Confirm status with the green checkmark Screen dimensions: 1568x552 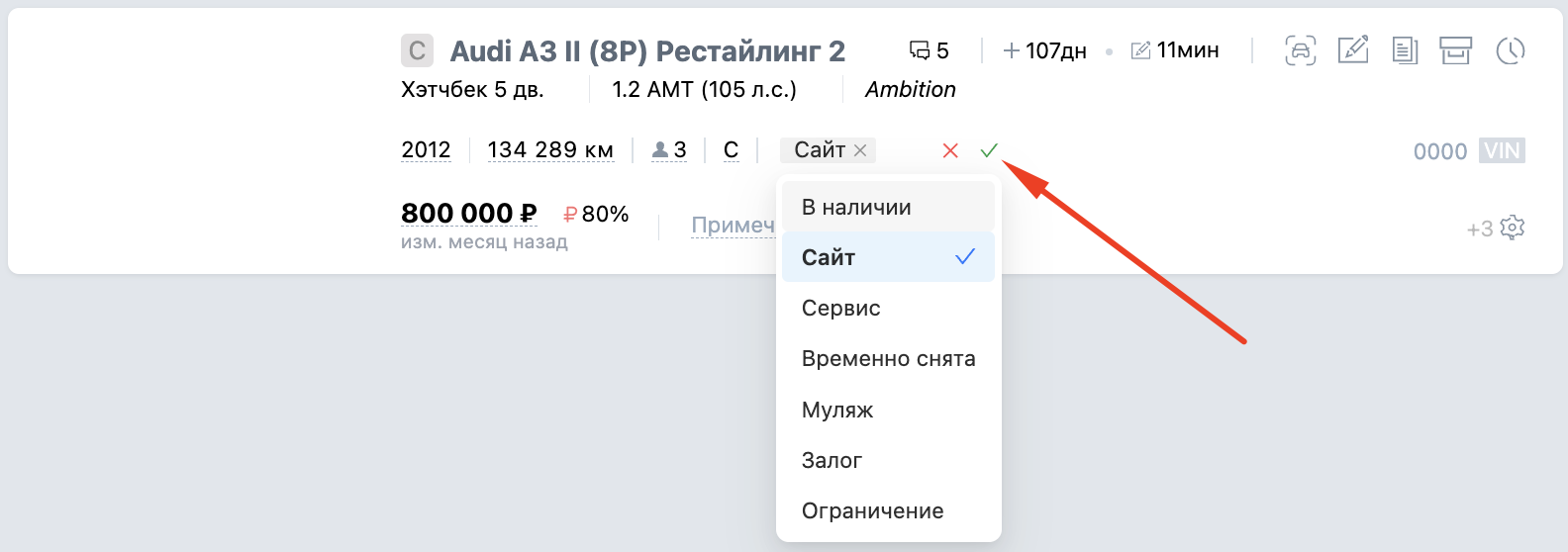[989, 150]
